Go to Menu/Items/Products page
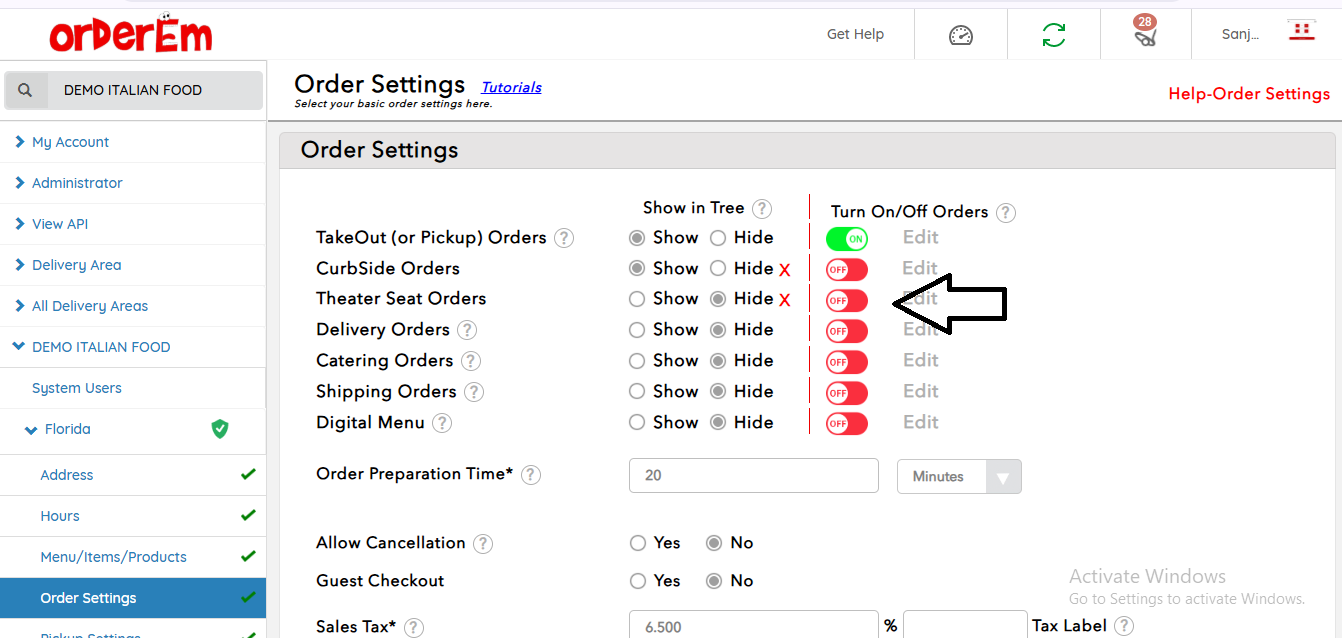1342x638 pixels. 113,557
